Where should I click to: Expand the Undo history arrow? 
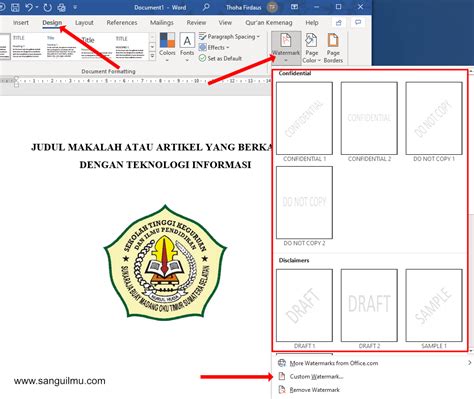point(36,7)
